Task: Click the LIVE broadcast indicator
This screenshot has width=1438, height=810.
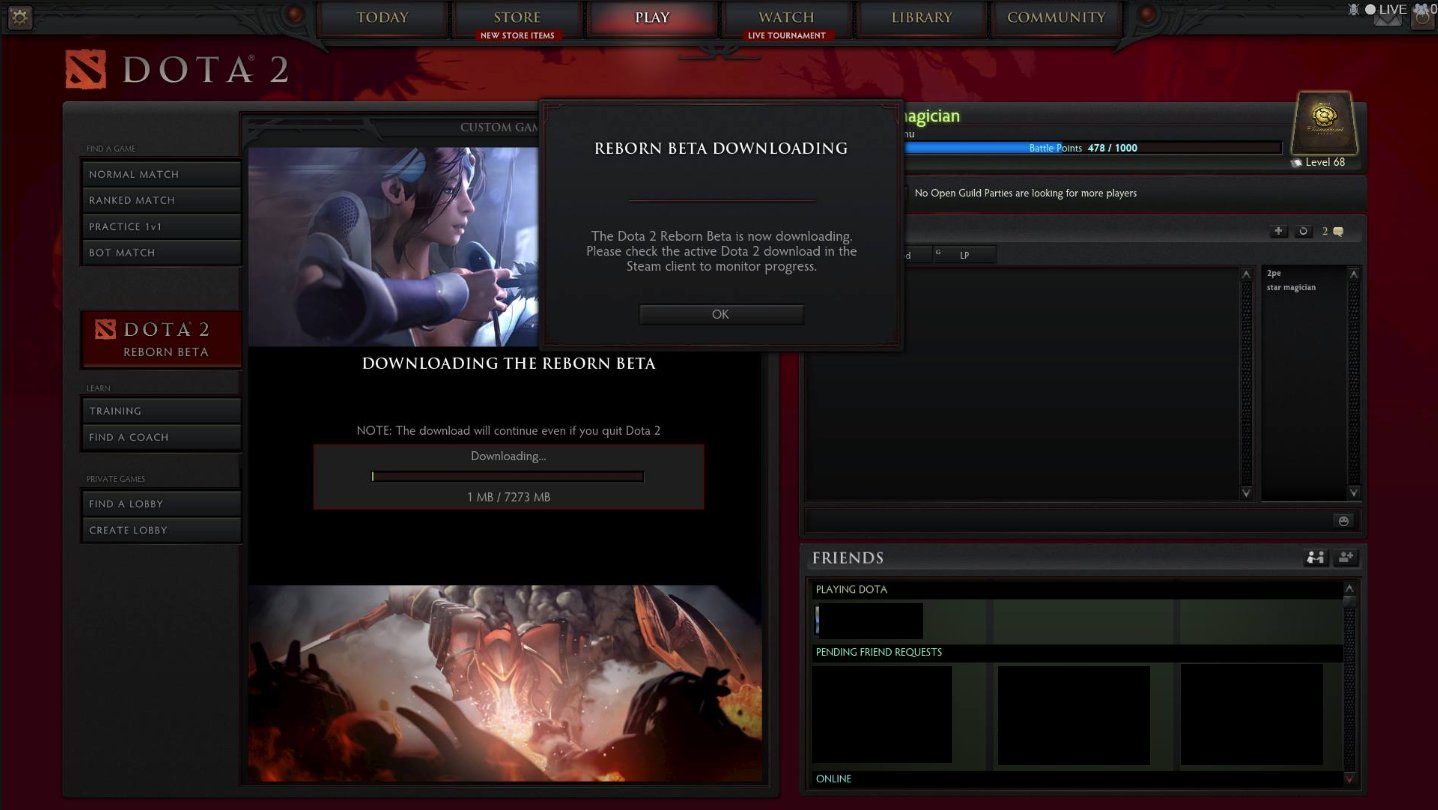Action: coord(1385,9)
